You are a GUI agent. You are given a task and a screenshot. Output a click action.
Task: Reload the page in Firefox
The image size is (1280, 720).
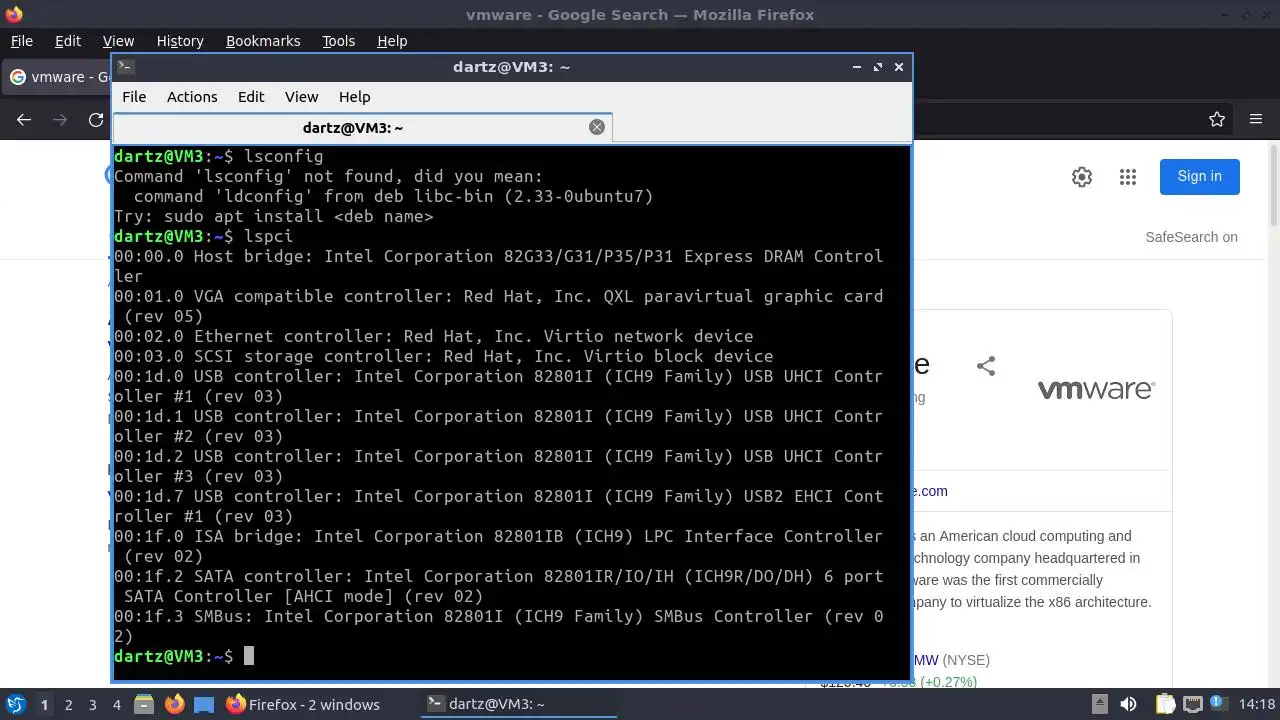96,119
